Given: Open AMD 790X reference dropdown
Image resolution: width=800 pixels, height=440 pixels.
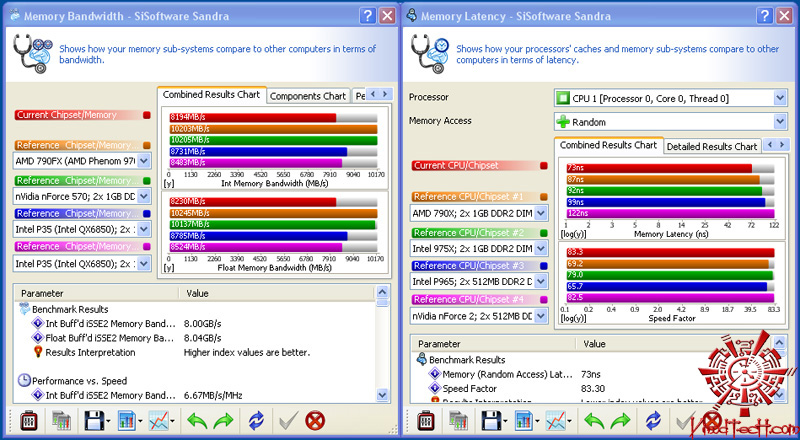Looking at the screenshot, I should click(541, 213).
